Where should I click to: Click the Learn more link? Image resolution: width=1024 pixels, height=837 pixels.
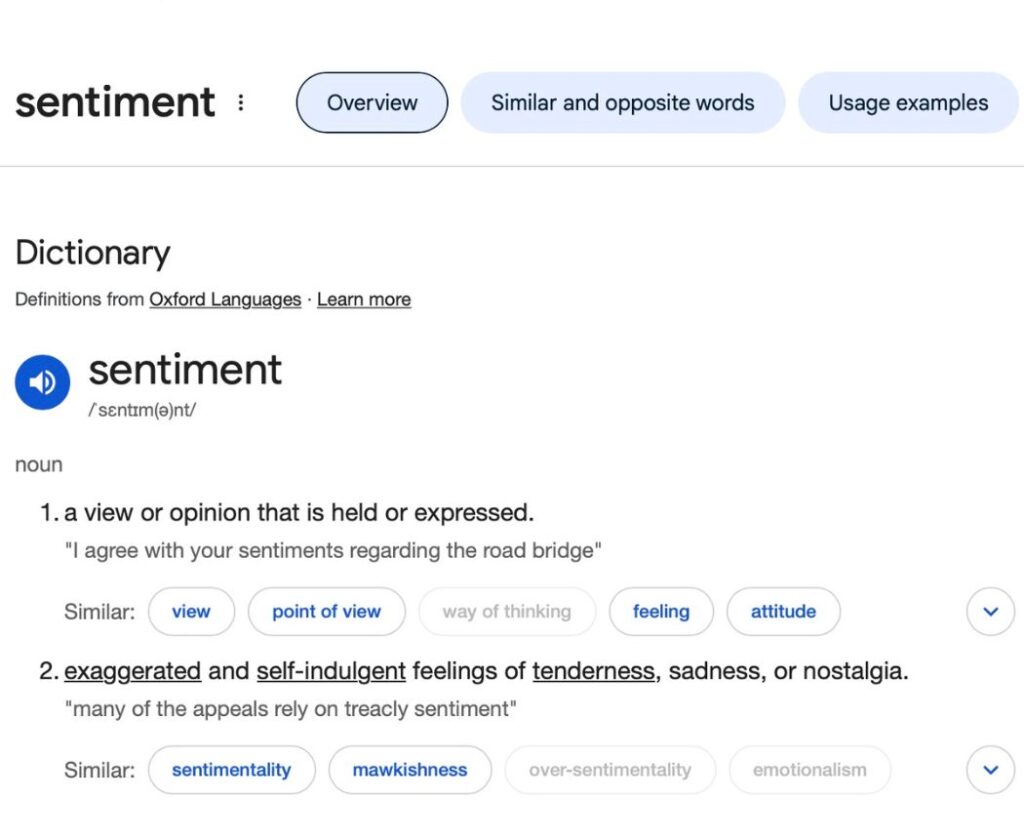point(364,299)
